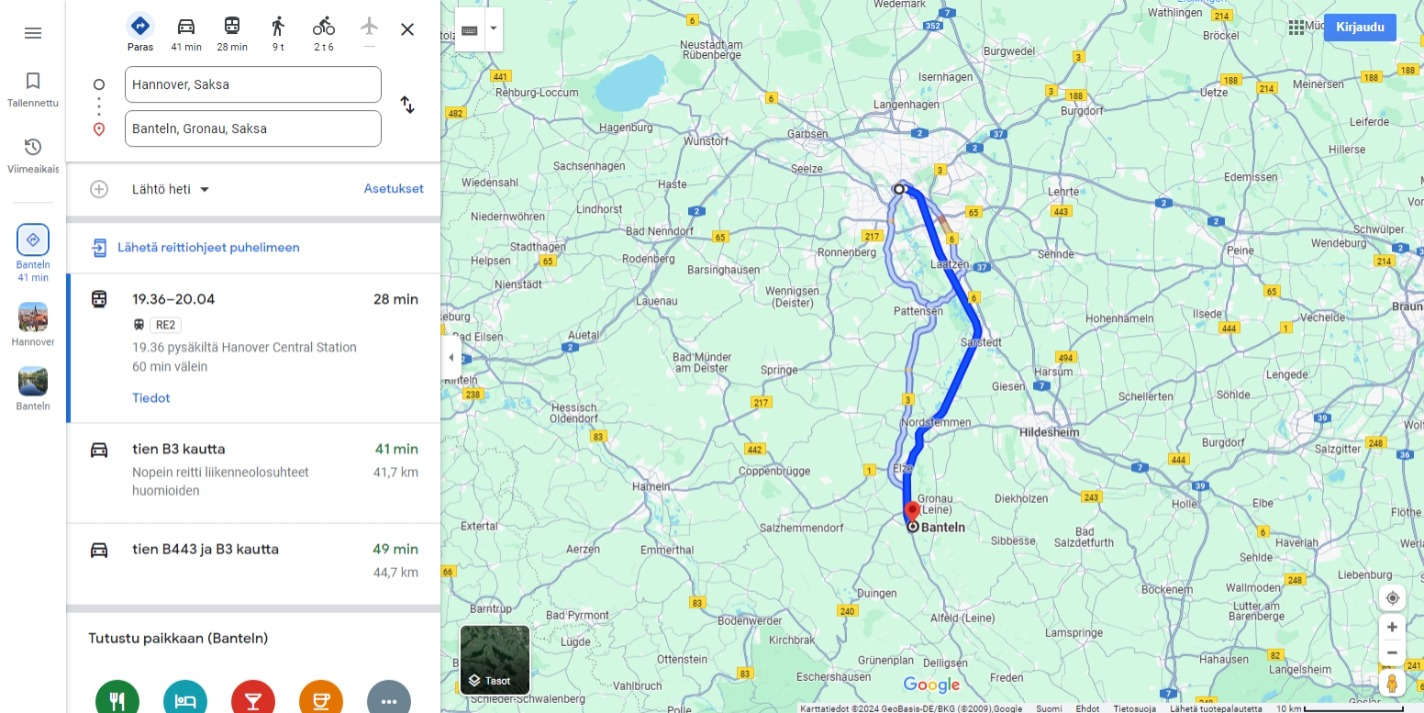Open Tallennettu saved places
Screen dimensions: 1424x713
[33, 89]
